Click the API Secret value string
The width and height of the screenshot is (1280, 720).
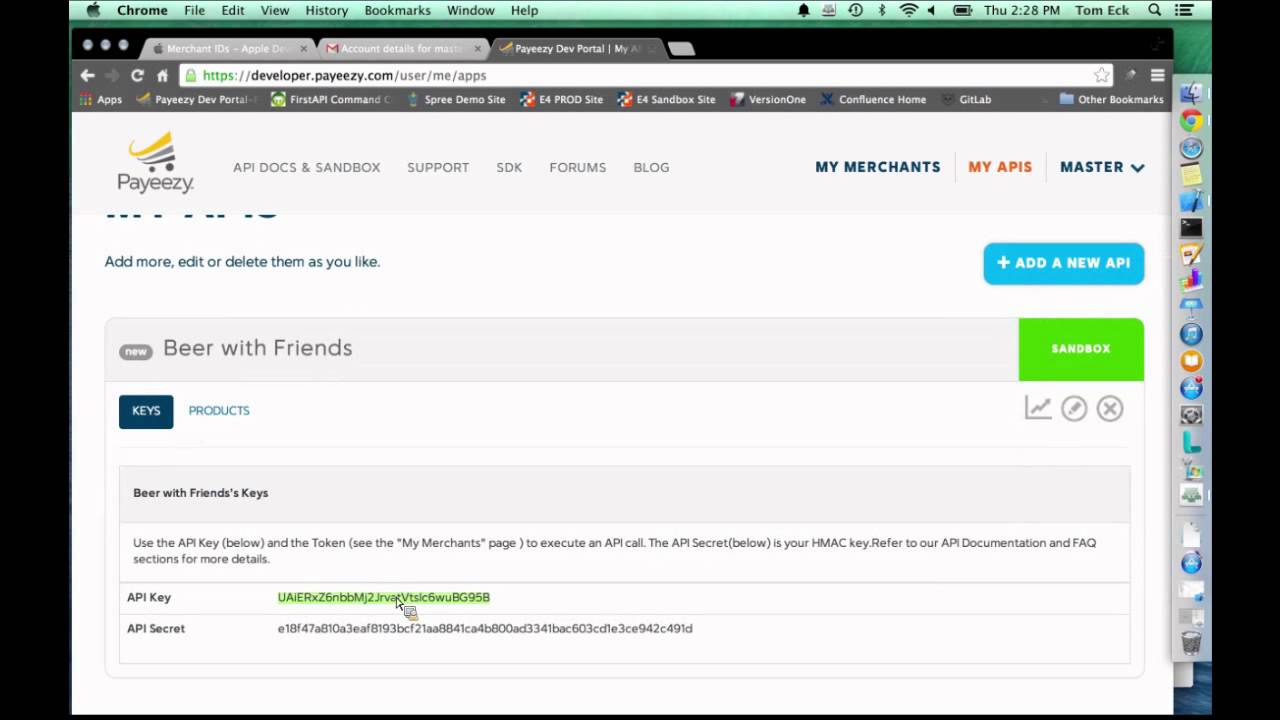tap(485, 629)
